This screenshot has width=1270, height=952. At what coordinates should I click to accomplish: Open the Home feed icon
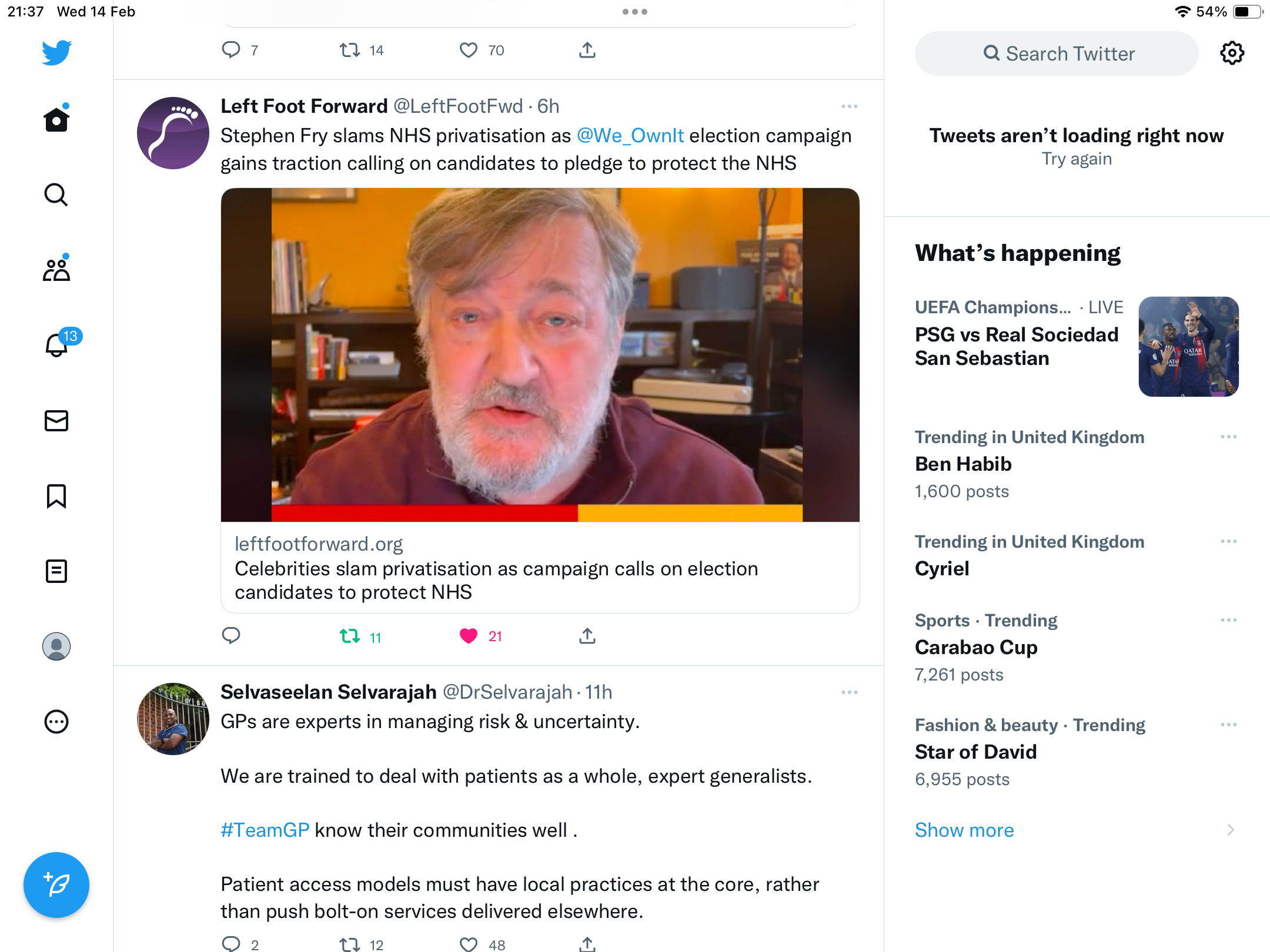point(56,119)
